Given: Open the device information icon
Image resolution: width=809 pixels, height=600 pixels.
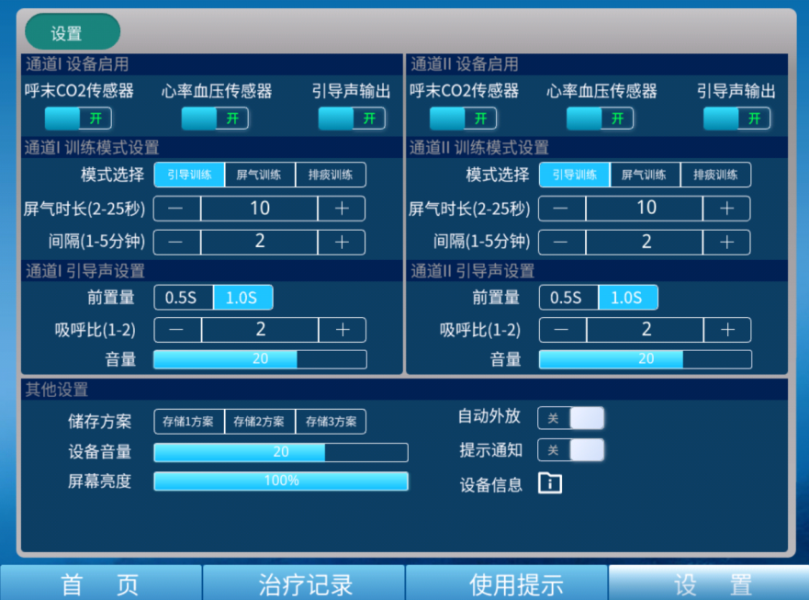Looking at the screenshot, I should 550,483.
